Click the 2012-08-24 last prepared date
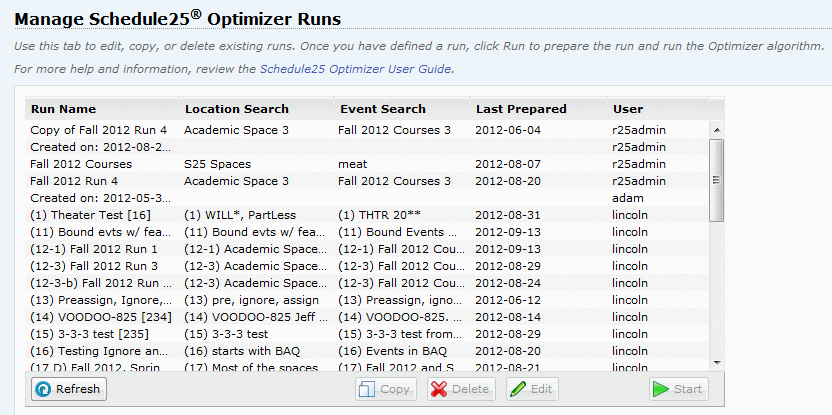Screen dimensions: 832x415 coord(508,283)
